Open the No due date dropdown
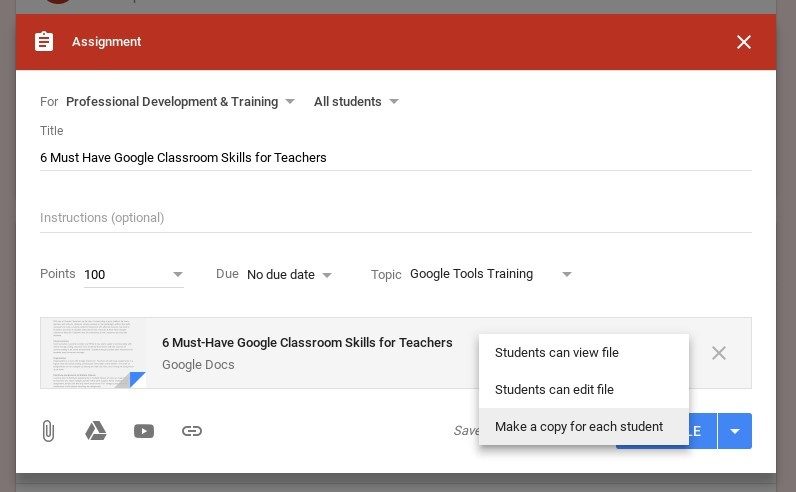The height and width of the screenshot is (492, 796). click(x=289, y=275)
